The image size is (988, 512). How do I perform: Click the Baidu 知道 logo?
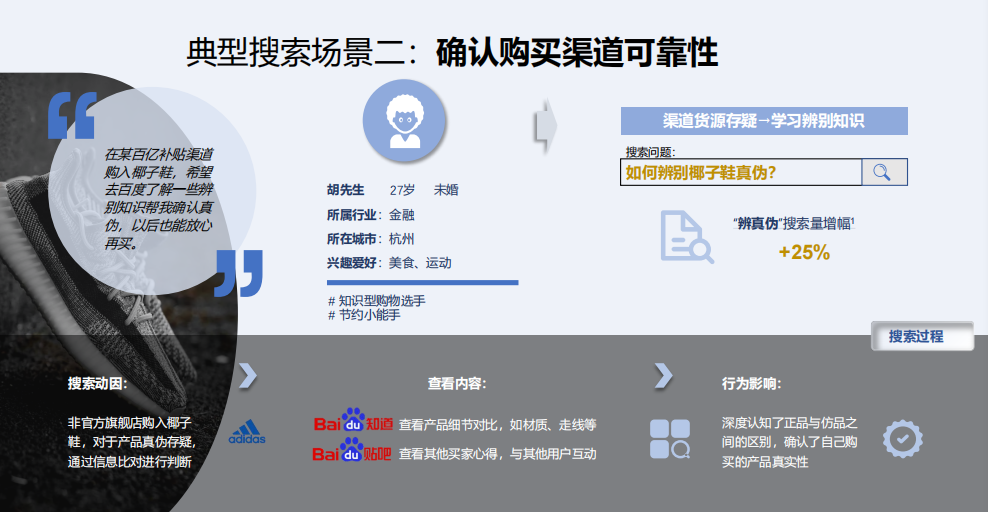point(353,421)
